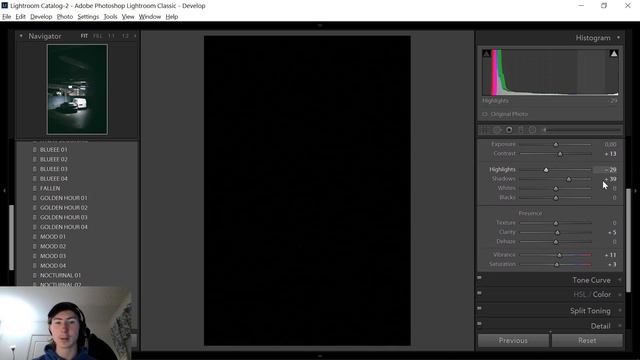The image size is (640, 360).
Task: Click the Lightroom app icon in title bar
Action: (x=5, y=5)
